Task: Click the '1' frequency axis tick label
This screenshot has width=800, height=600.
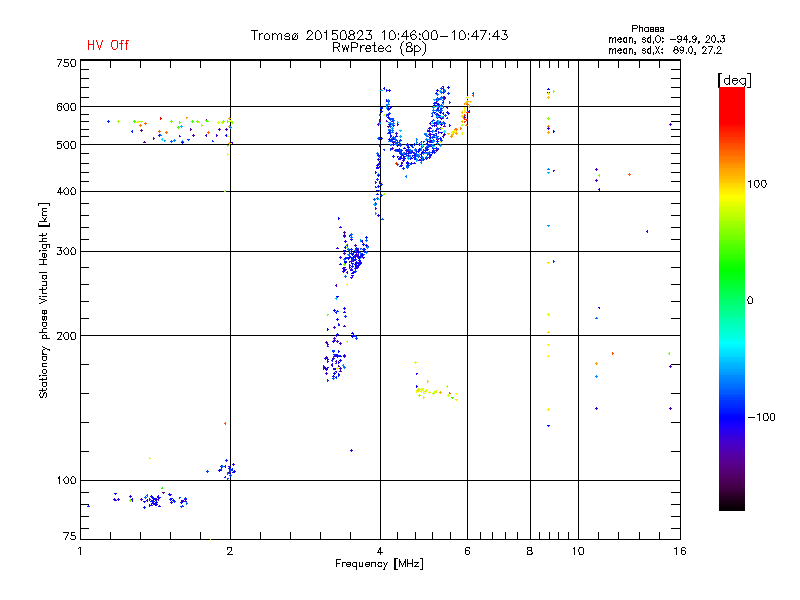Action: coord(81,551)
